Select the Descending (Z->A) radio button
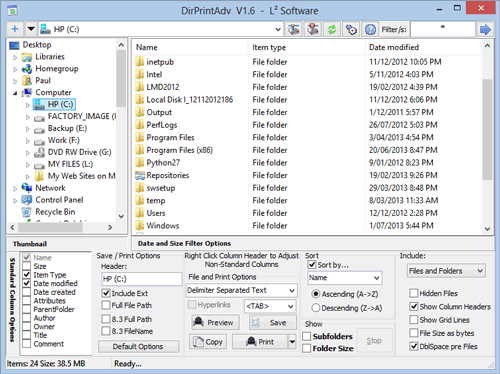The image size is (500, 374). tap(315, 308)
